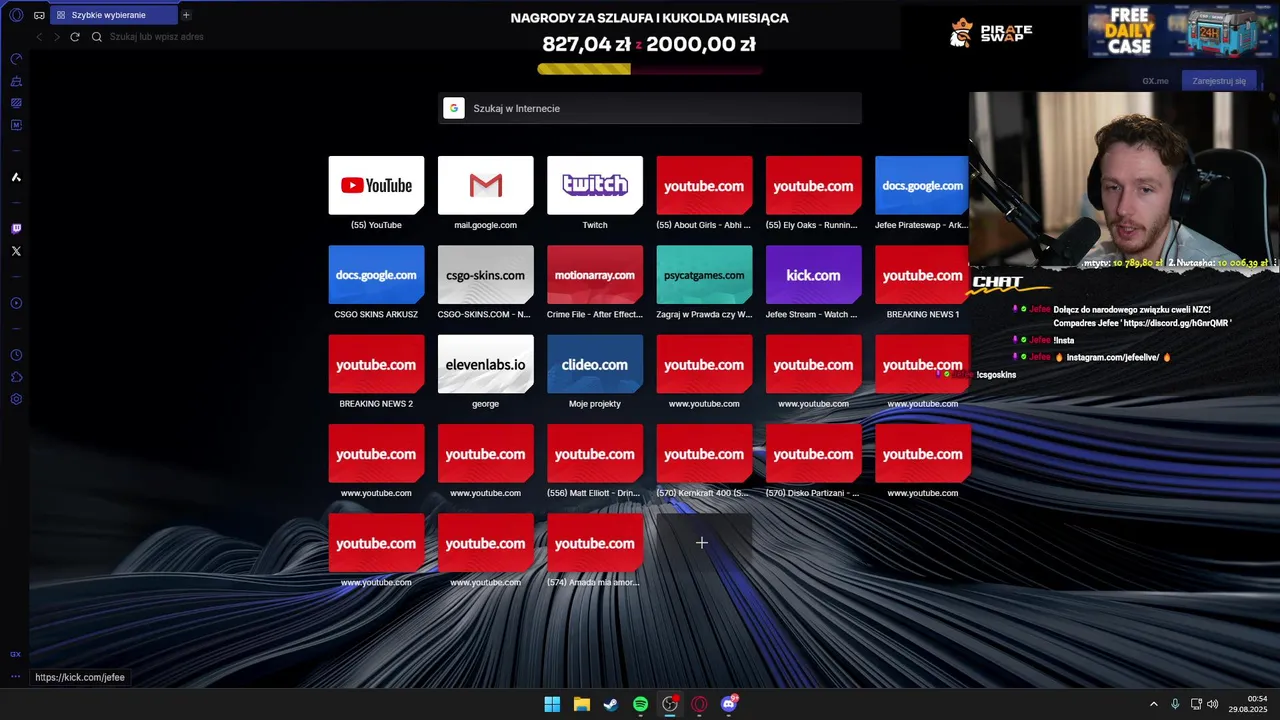
Task: Open the Player icon in sidebar
Action: [x=16, y=303]
